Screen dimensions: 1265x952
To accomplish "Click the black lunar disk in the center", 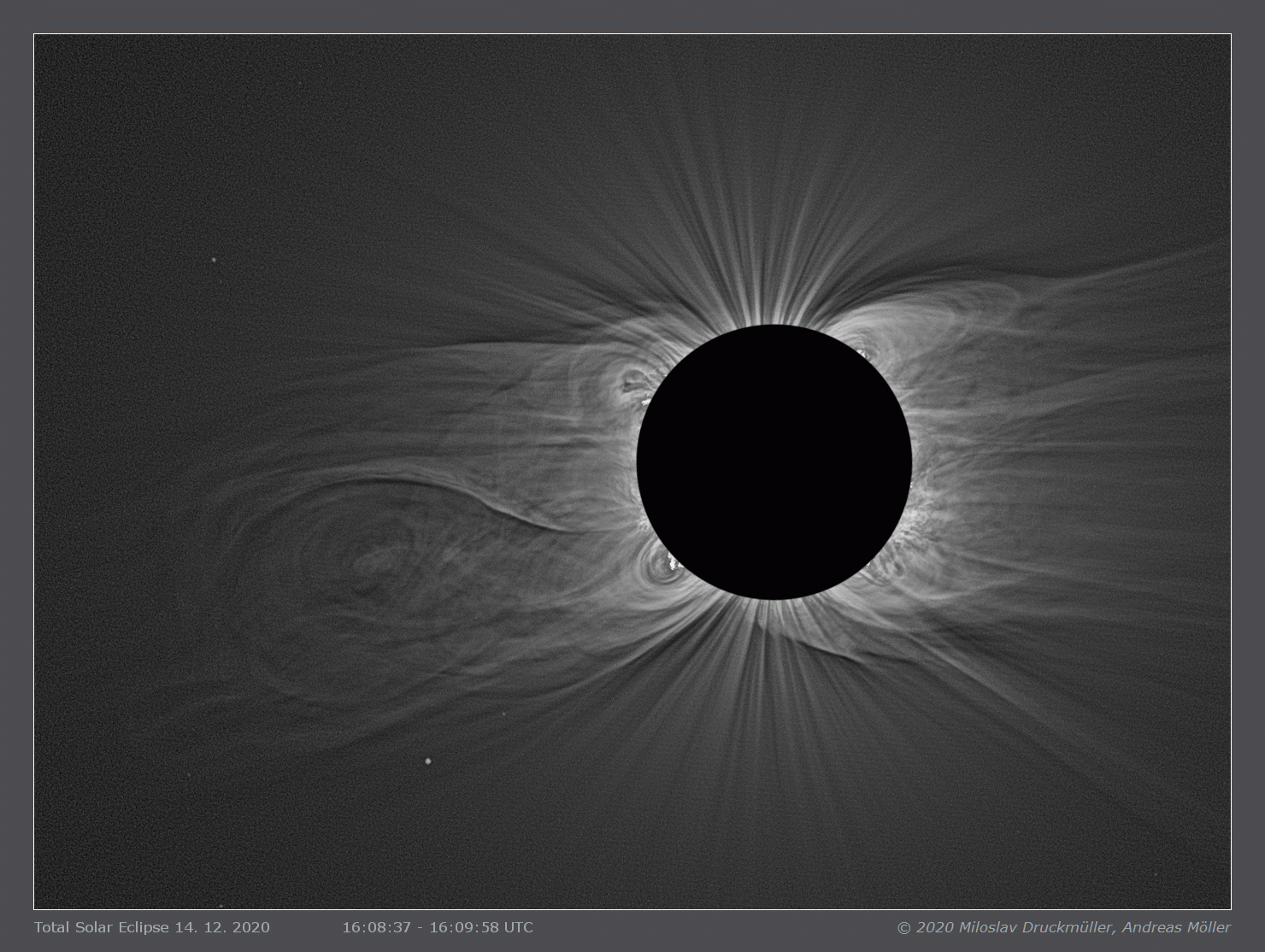I will (774, 461).
